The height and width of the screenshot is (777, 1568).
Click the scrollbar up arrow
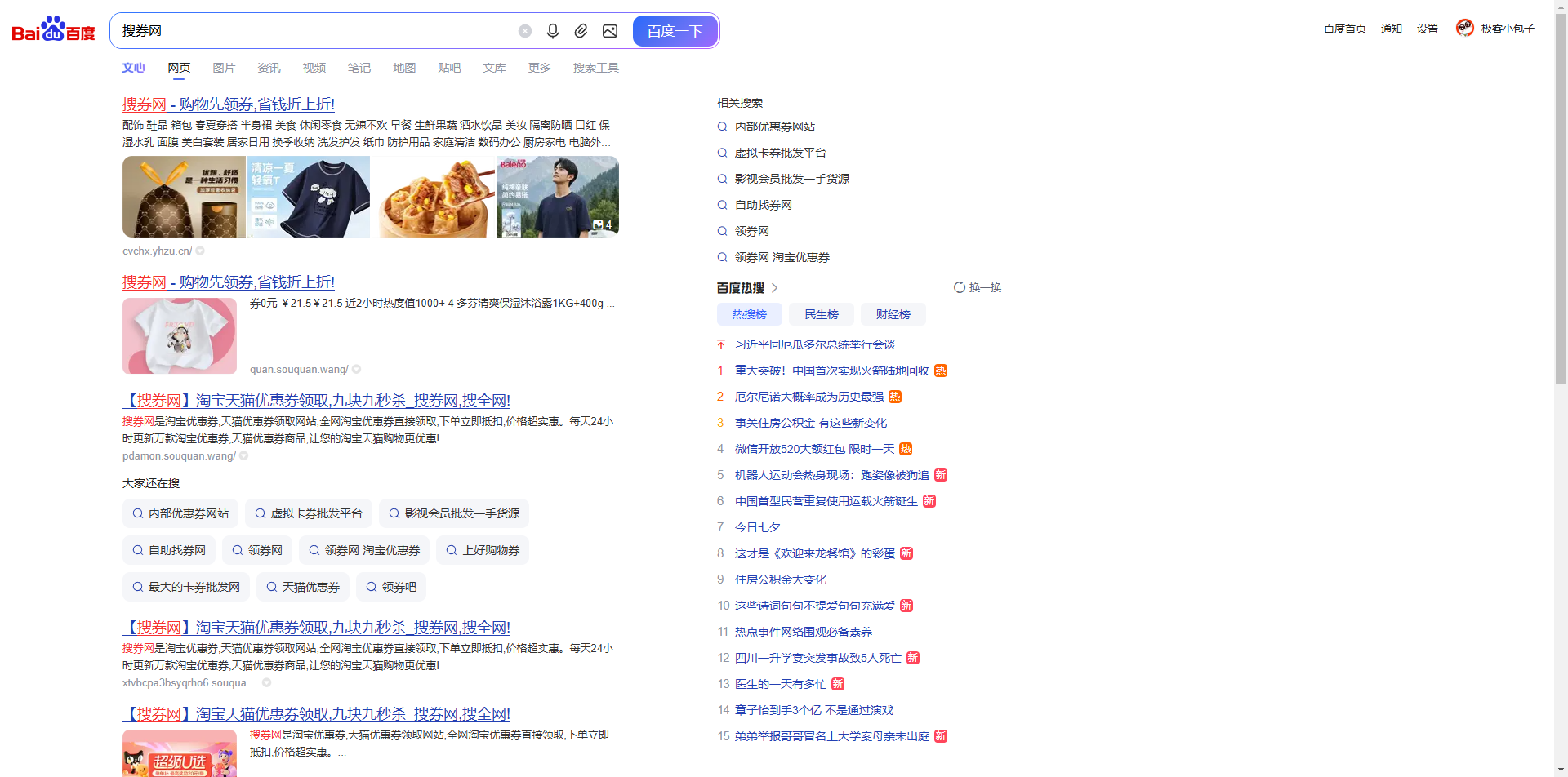pyautogui.click(x=1561, y=6)
